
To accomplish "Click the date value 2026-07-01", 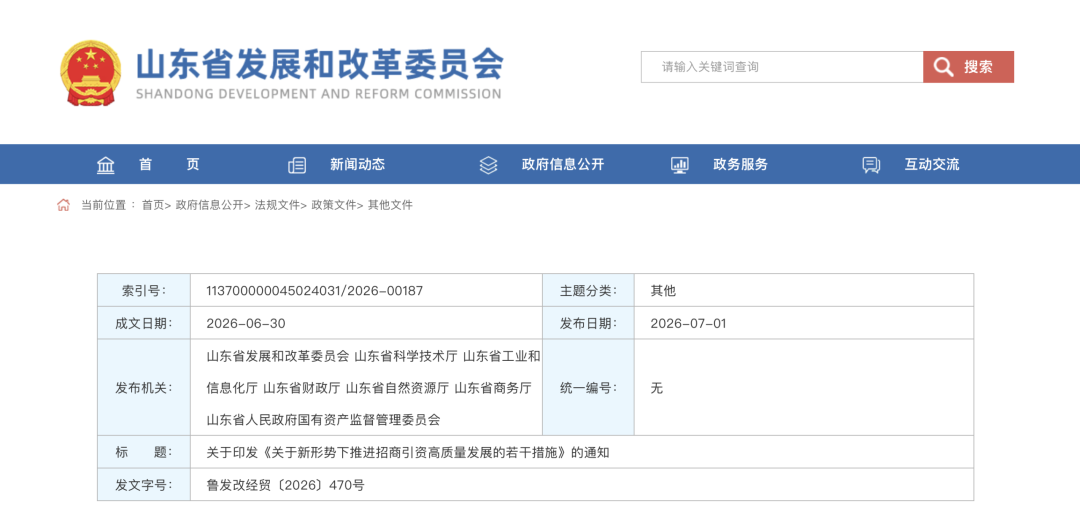I will (689, 323).
